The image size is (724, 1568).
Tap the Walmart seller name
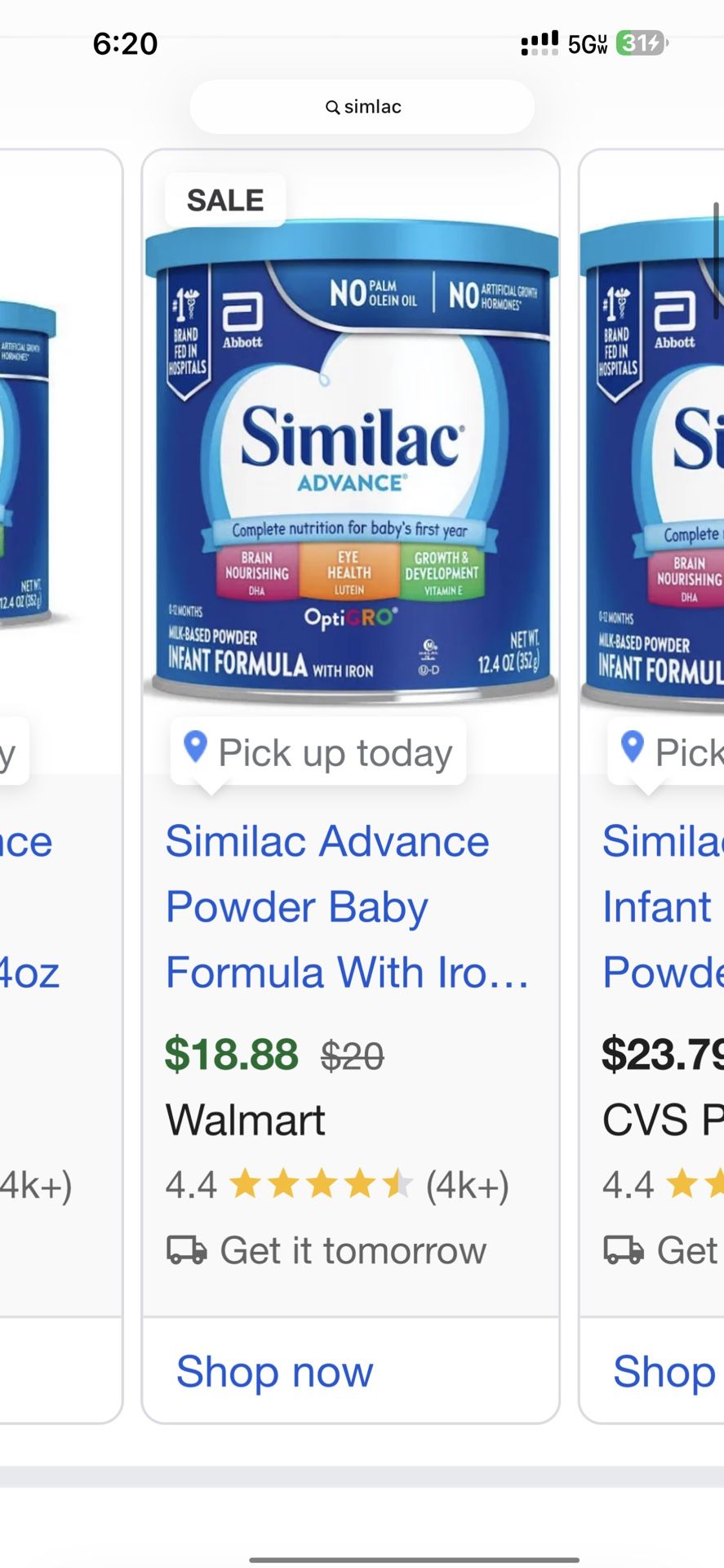pyautogui.click(x=245, y=1120)
